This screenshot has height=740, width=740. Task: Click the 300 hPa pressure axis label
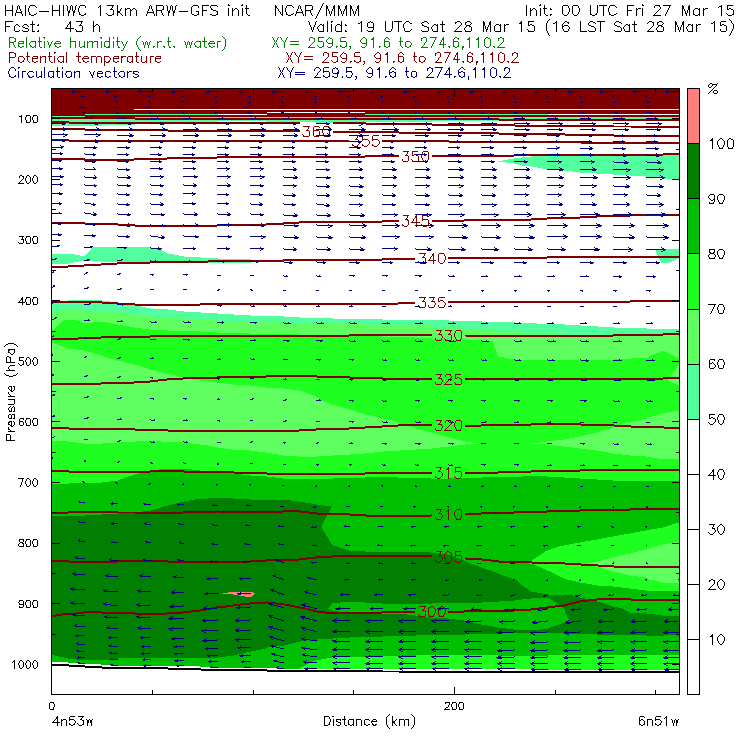coord(28,240)
